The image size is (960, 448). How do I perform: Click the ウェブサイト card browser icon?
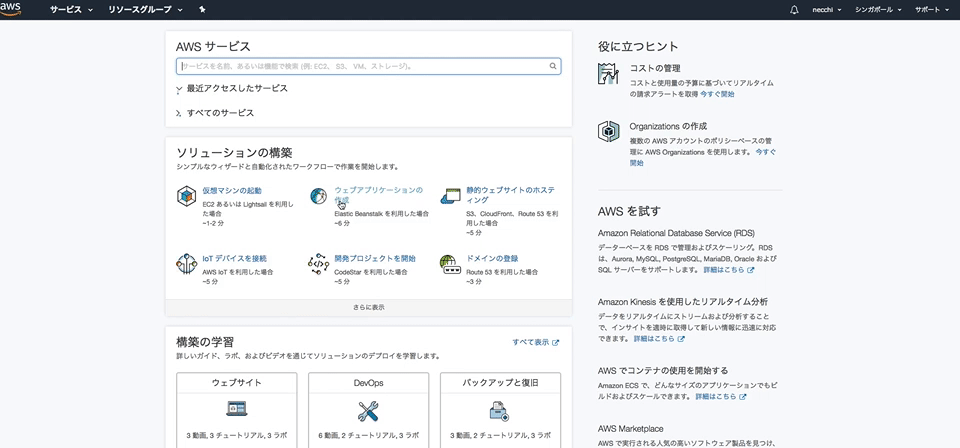coord(236,408)
